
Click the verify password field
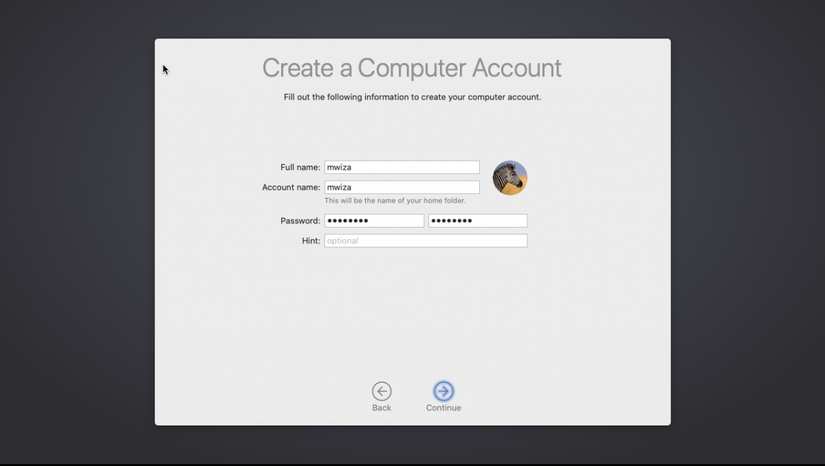(x=478, y=221)
